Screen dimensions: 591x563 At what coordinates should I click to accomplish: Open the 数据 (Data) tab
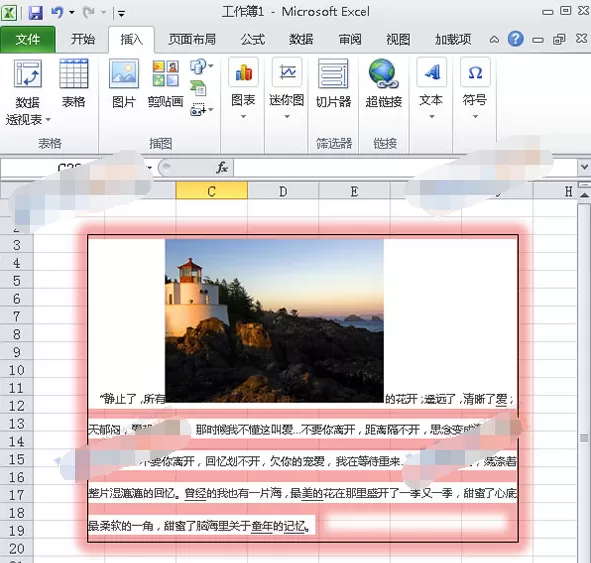[x=301, y=39]
